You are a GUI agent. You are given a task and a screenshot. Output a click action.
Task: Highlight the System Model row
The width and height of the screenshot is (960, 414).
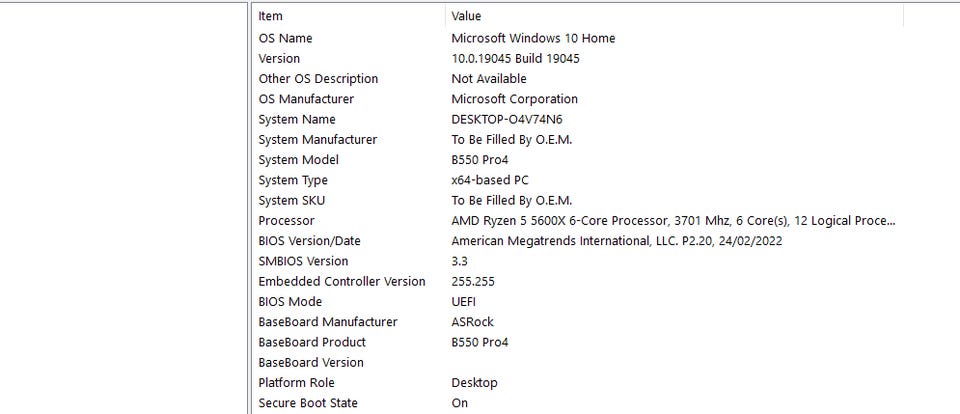[x=298, y=160]
